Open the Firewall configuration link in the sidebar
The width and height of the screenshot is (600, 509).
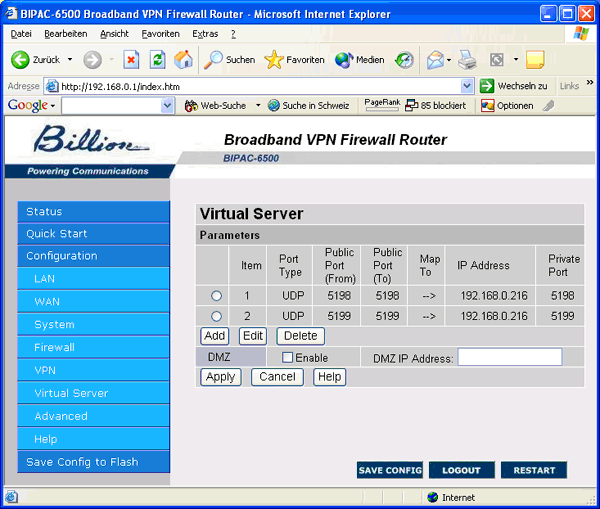[54, 347]
